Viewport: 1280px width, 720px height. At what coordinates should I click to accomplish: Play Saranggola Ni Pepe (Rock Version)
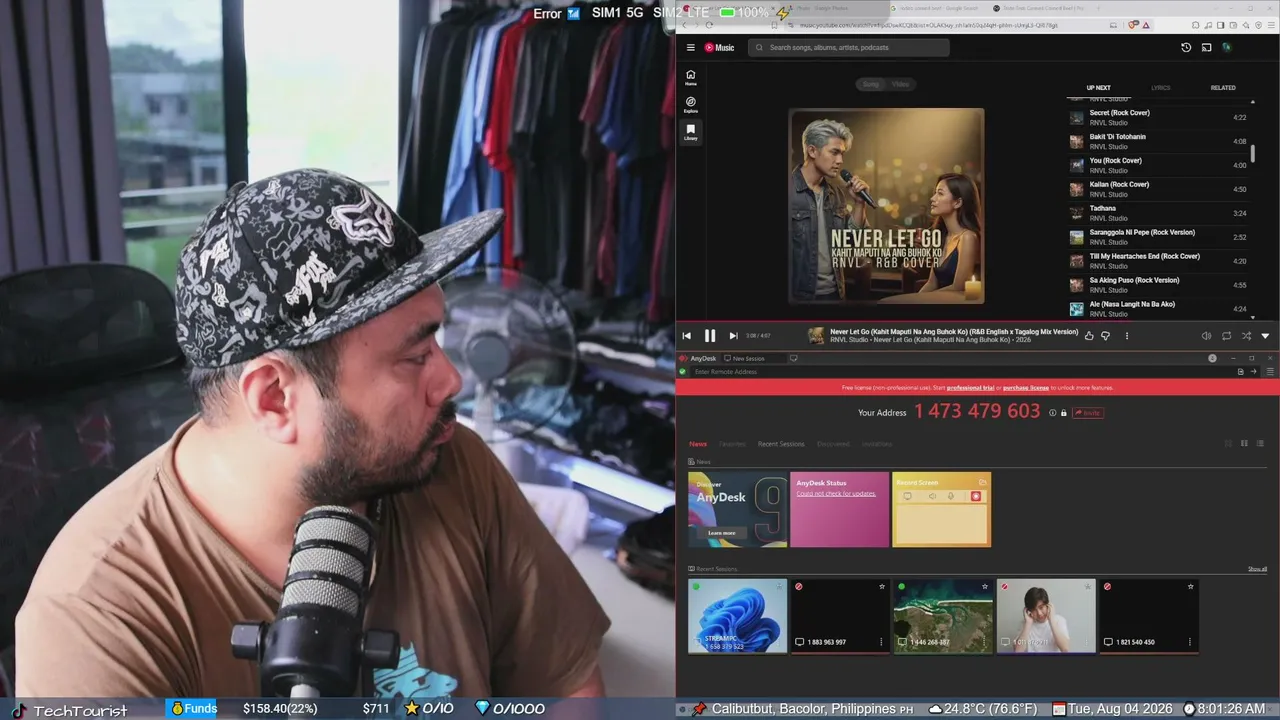click(1158, 237)
